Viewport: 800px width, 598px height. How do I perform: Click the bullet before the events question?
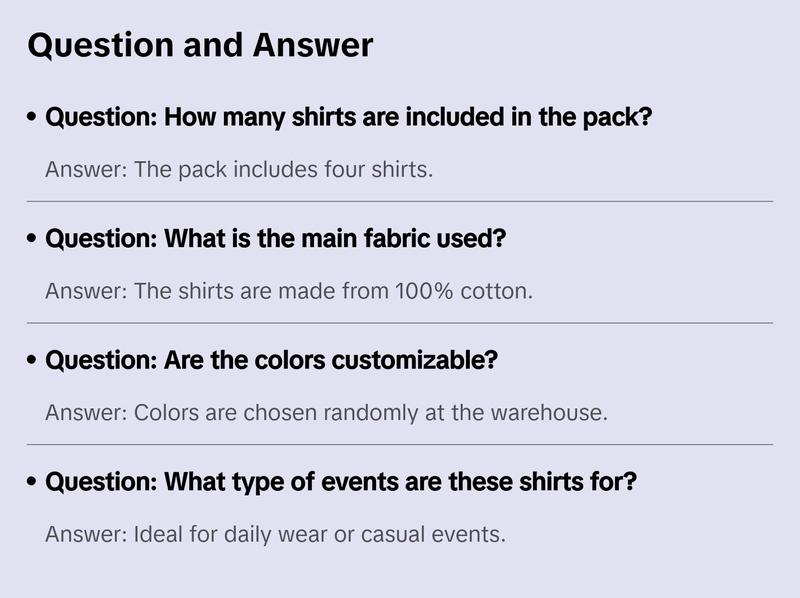tap(33, 483)
